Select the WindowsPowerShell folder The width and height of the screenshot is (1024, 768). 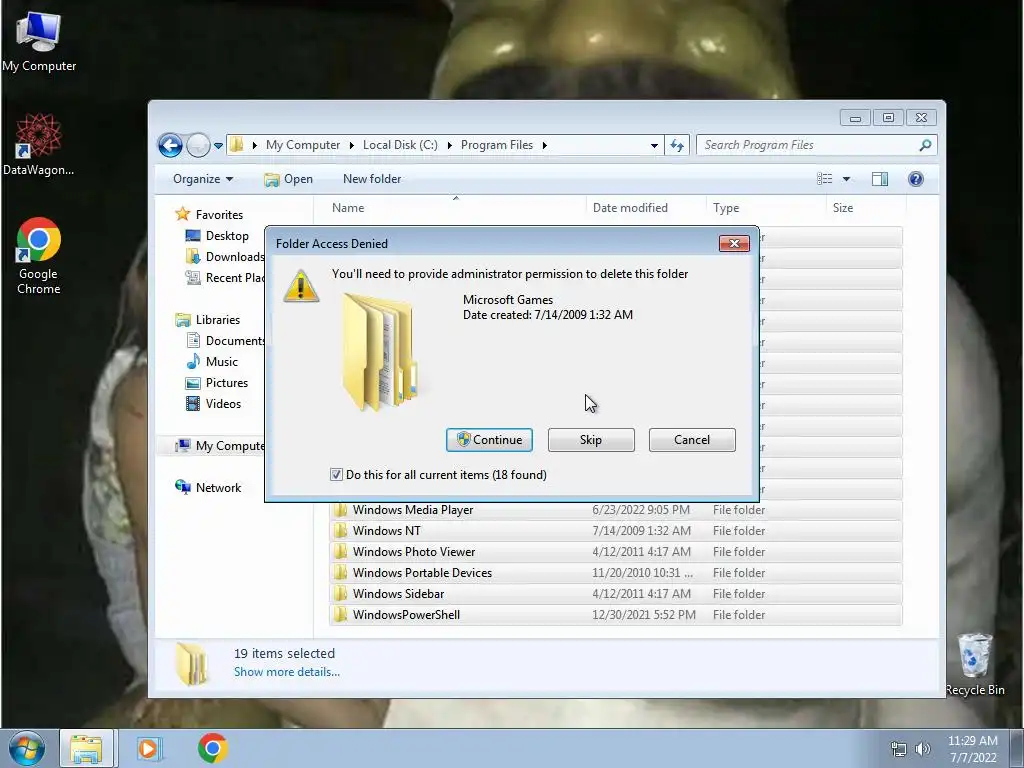coord(616,615)
